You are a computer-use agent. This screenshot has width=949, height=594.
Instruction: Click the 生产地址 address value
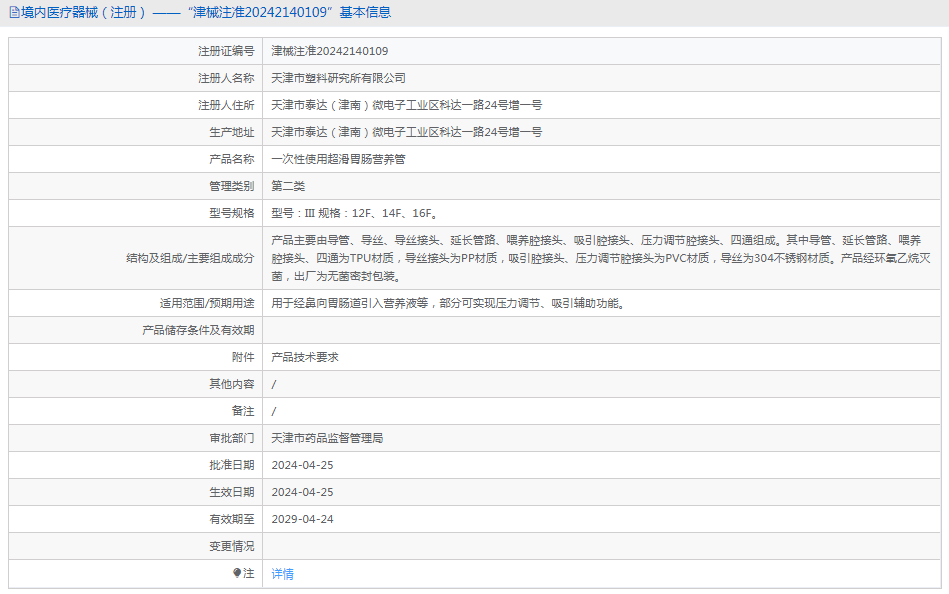[x=407, y=132]
